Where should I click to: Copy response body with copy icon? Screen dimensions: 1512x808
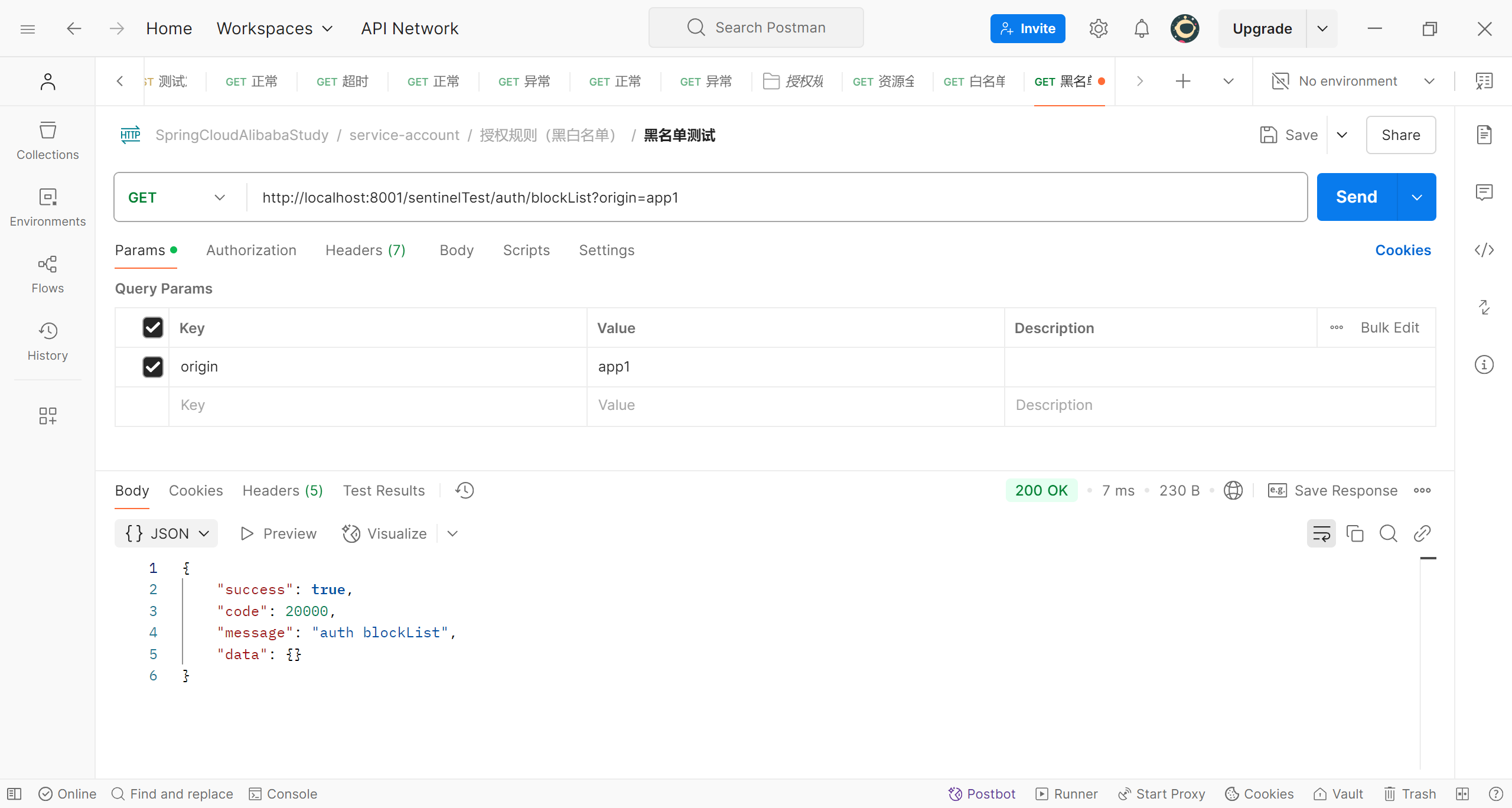(x=1354, y=533)
